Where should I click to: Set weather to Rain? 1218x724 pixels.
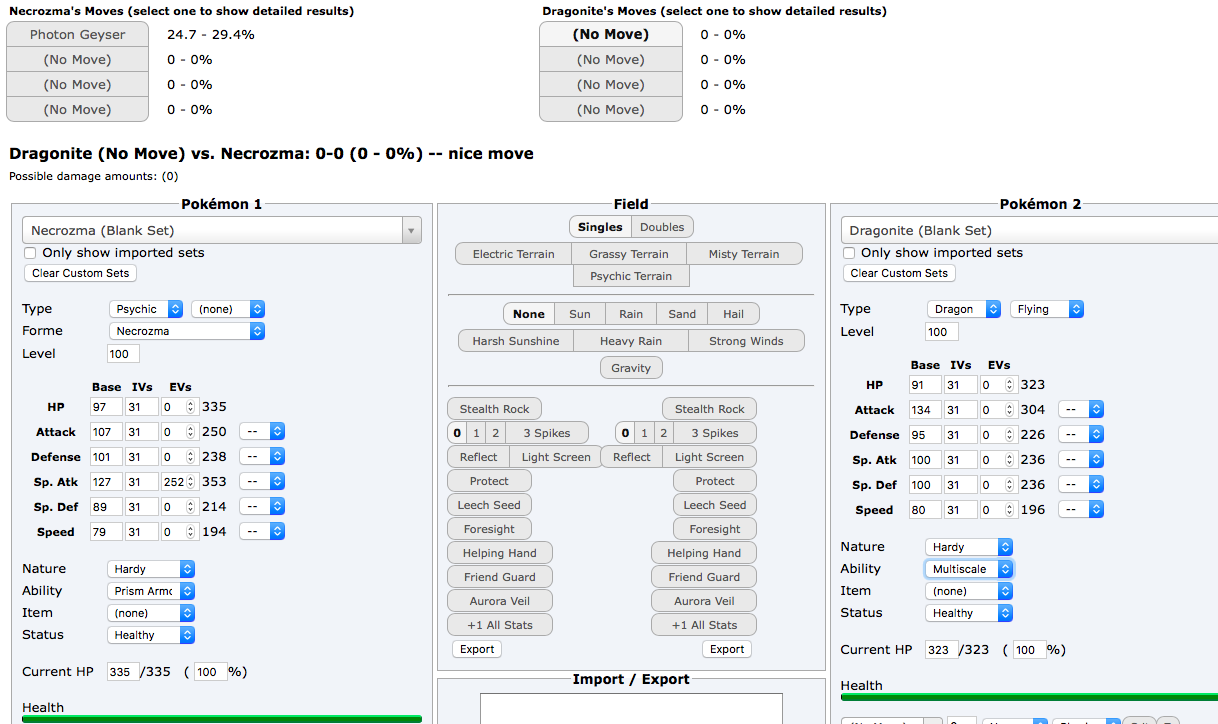tap(631, 314)
